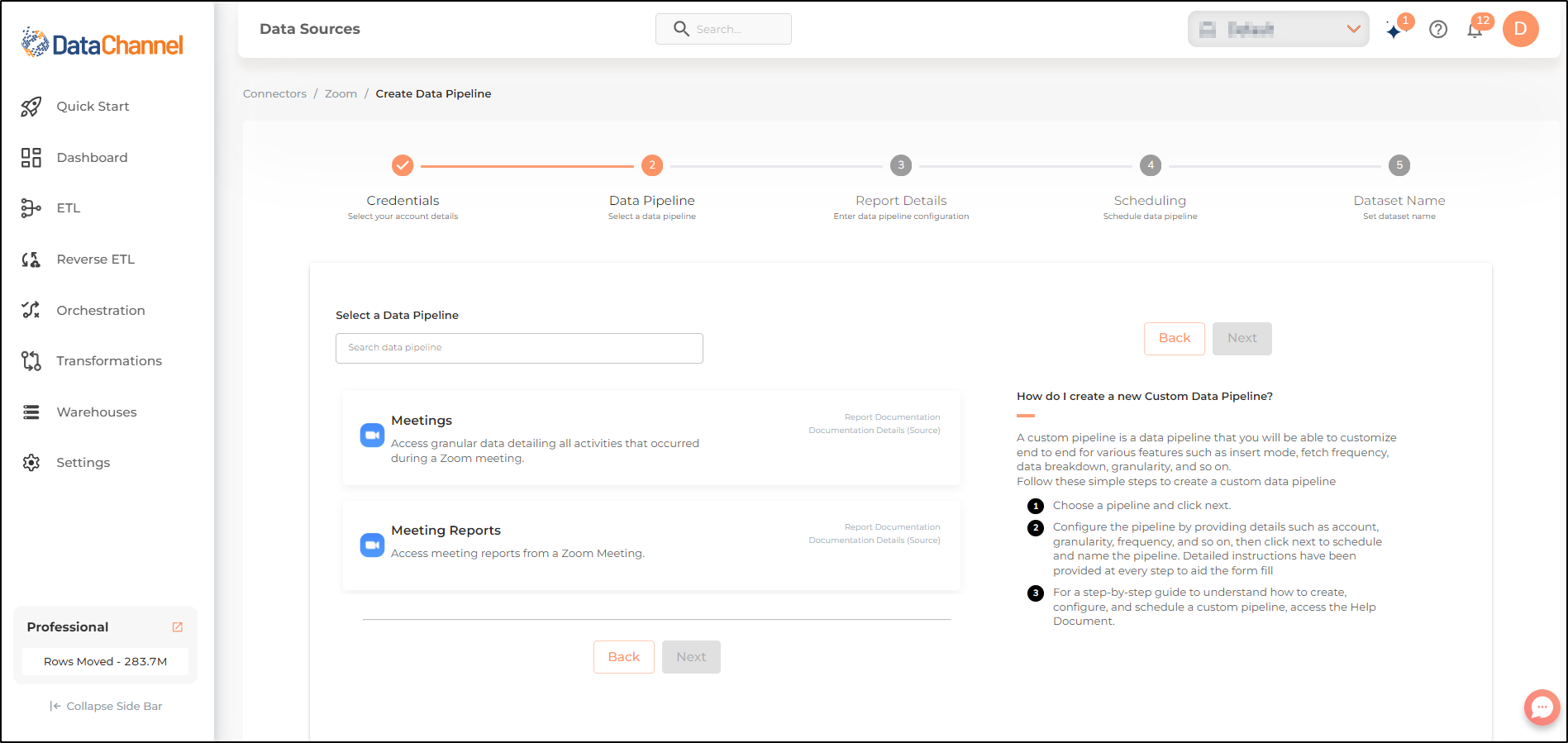Open Meetings Report Documentation link

[x=892, y=417]
